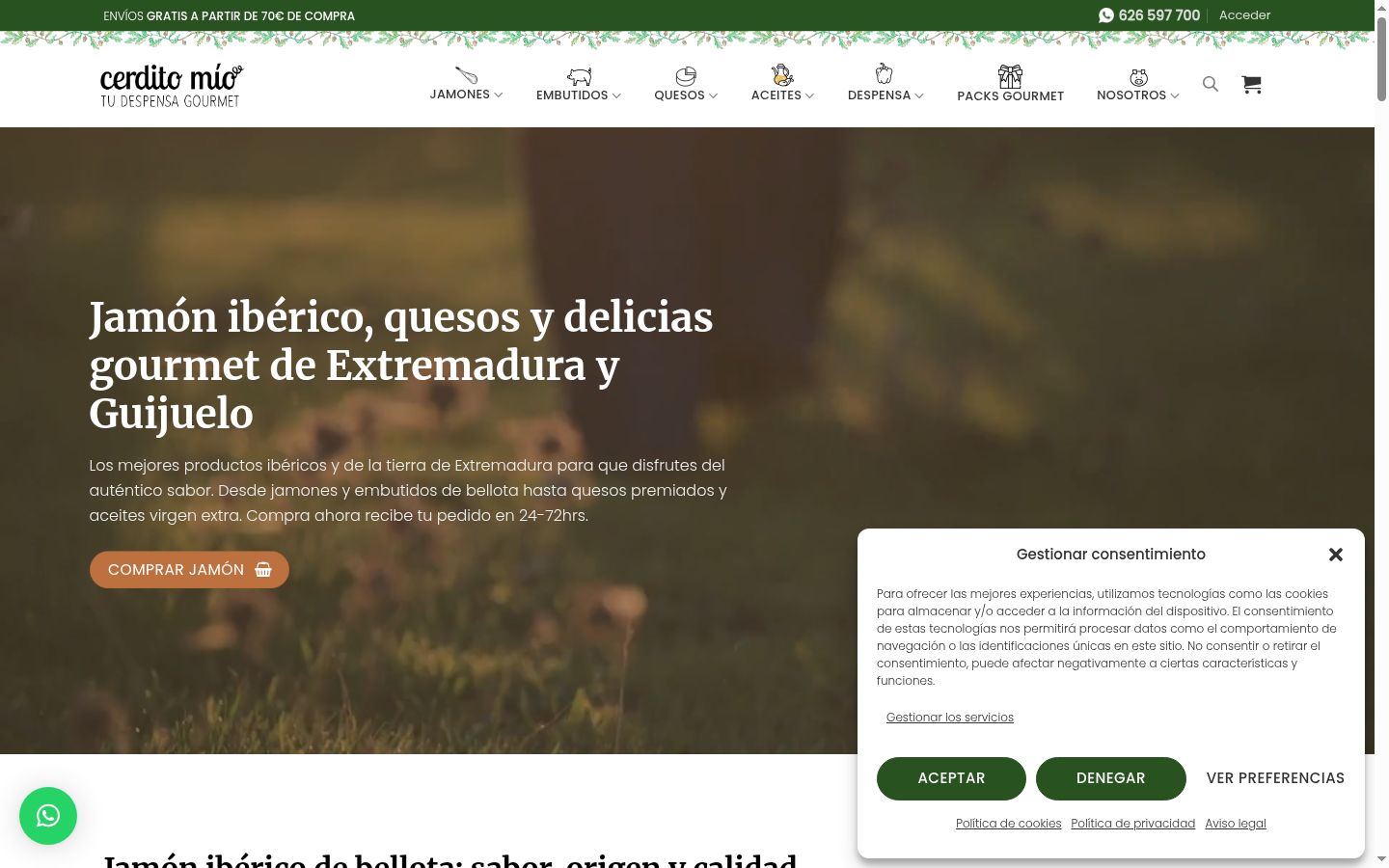The width and height of the screenshot is (1389, 868).
Task: Open the Aceites menu item
Action: point(776,95)
